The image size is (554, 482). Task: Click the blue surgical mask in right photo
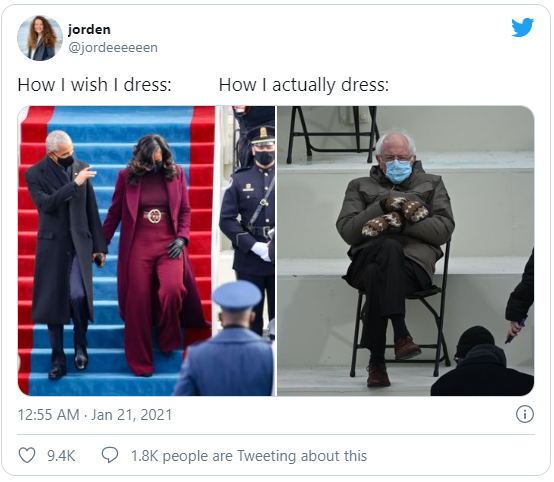point(398,171)
